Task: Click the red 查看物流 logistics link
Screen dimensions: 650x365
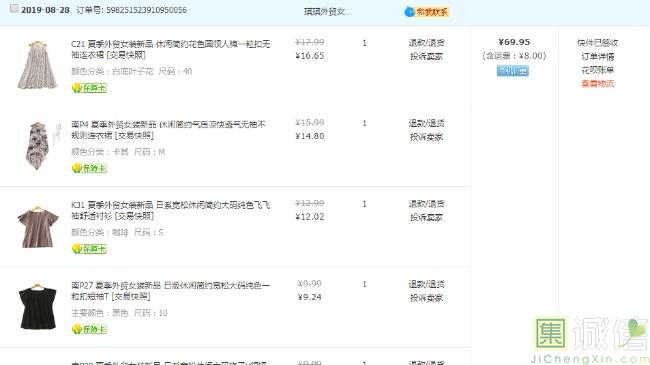Action: coord(597,84)
